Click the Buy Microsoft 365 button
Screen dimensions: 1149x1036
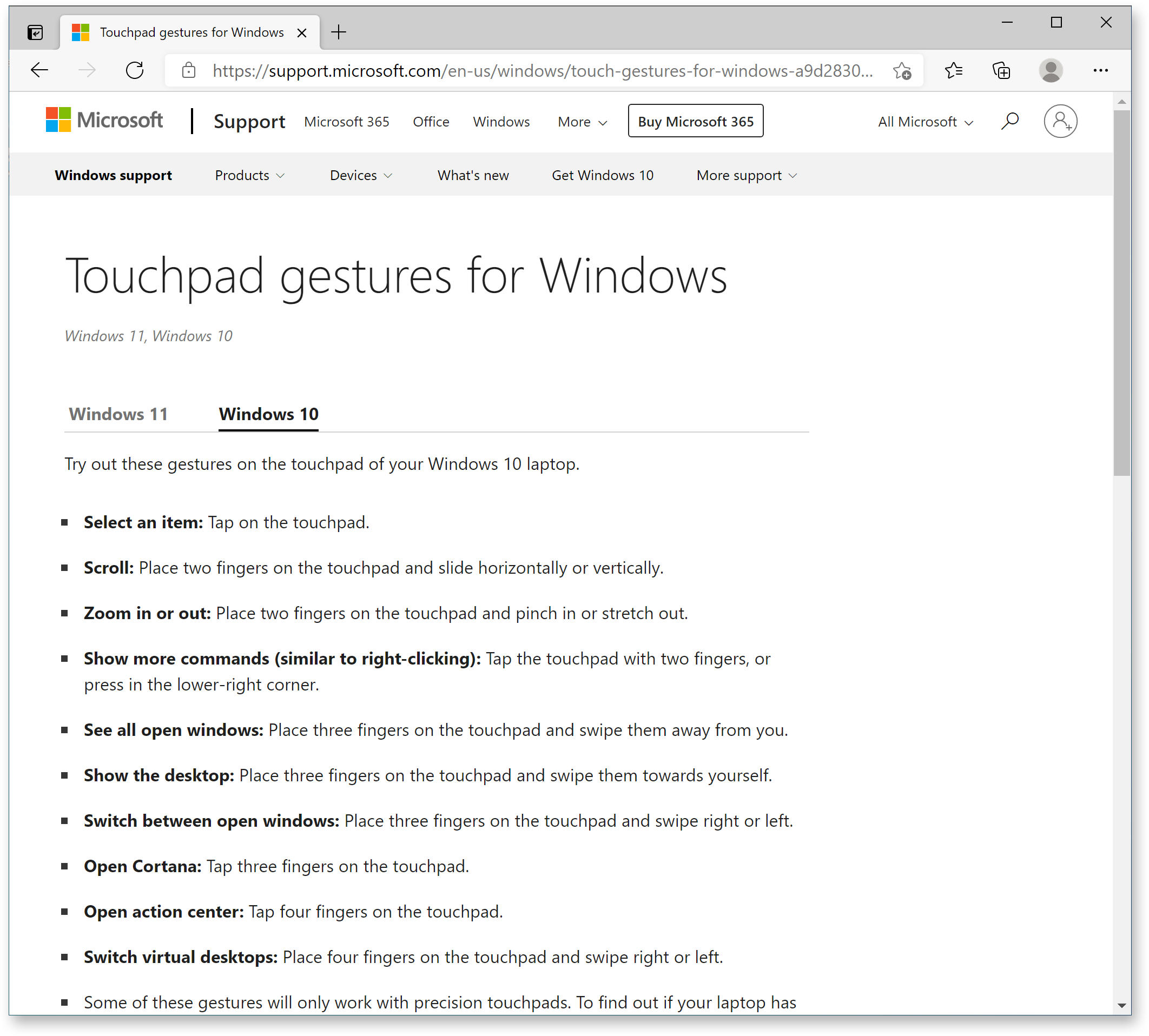tap(695, 121)
